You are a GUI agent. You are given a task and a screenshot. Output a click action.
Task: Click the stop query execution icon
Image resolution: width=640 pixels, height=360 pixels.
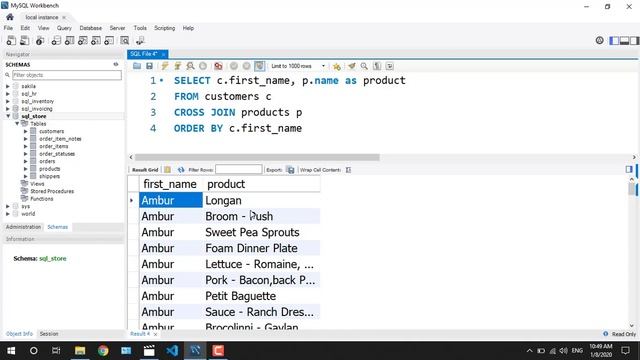tap(203, 66)
